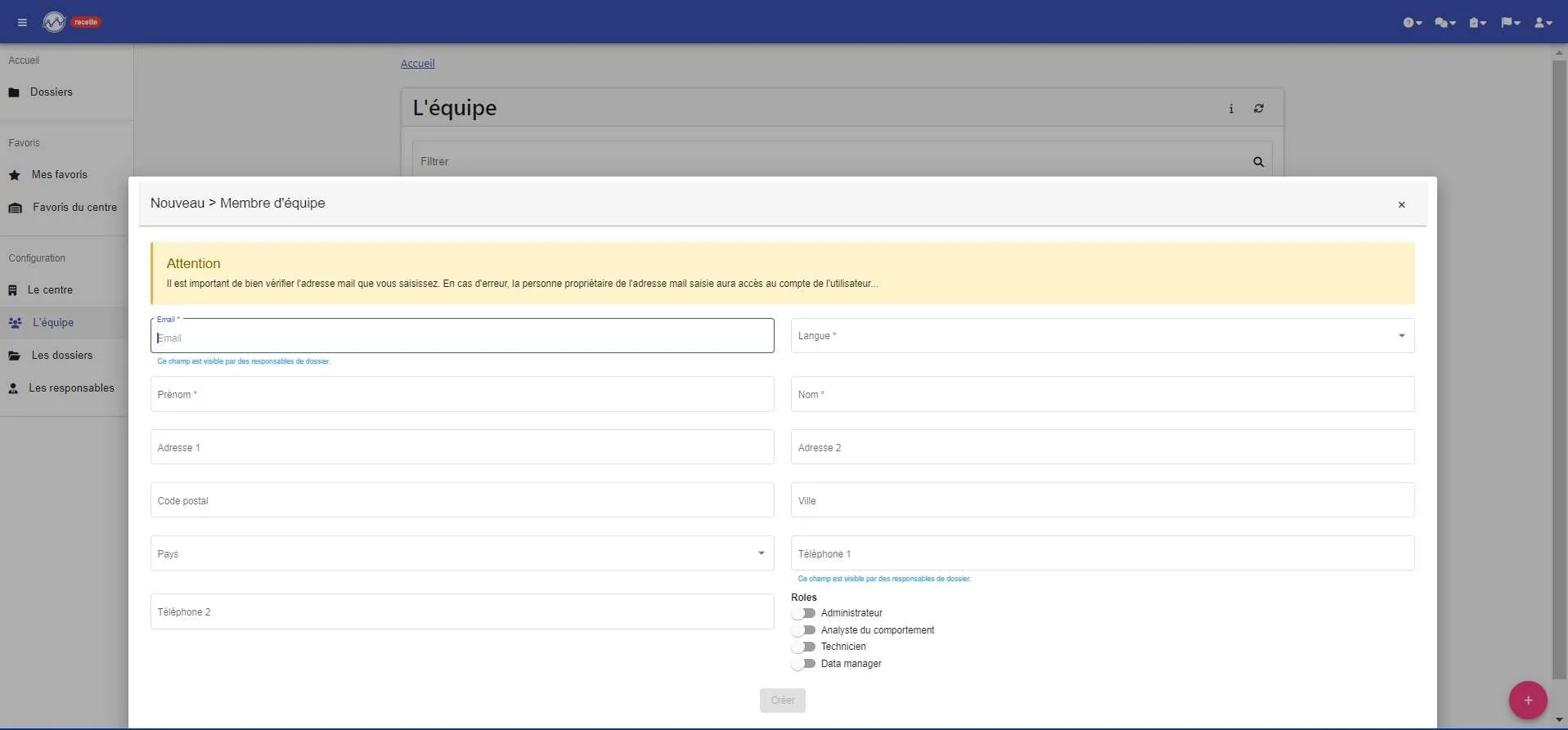
Task: Open the user account menu
Action: pos(1543,23)
